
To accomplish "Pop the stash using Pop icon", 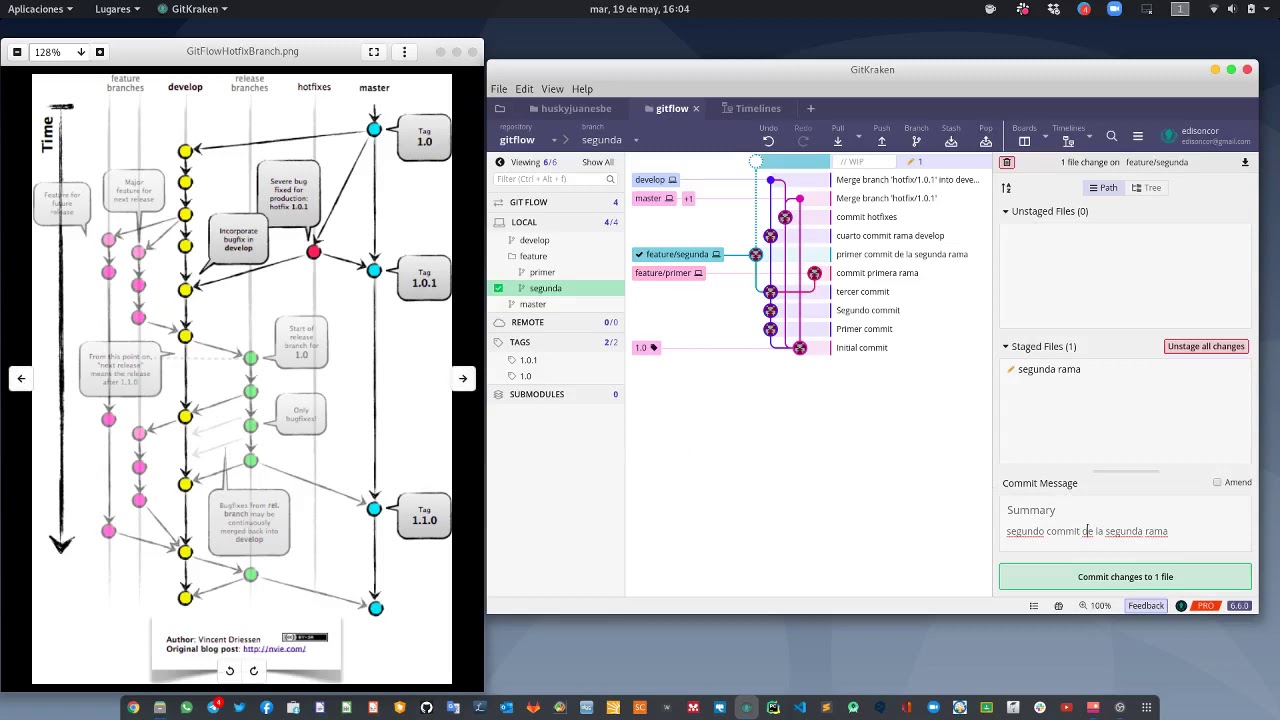I will tap(986, 142).
